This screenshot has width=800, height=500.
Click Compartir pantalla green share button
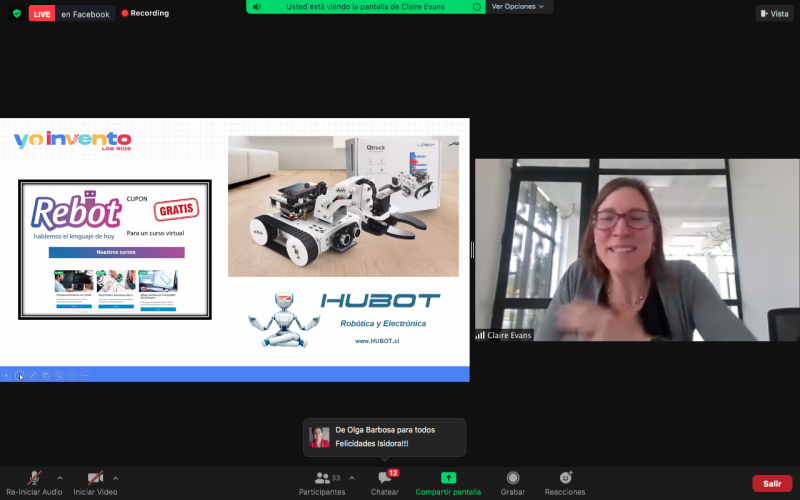448,483
